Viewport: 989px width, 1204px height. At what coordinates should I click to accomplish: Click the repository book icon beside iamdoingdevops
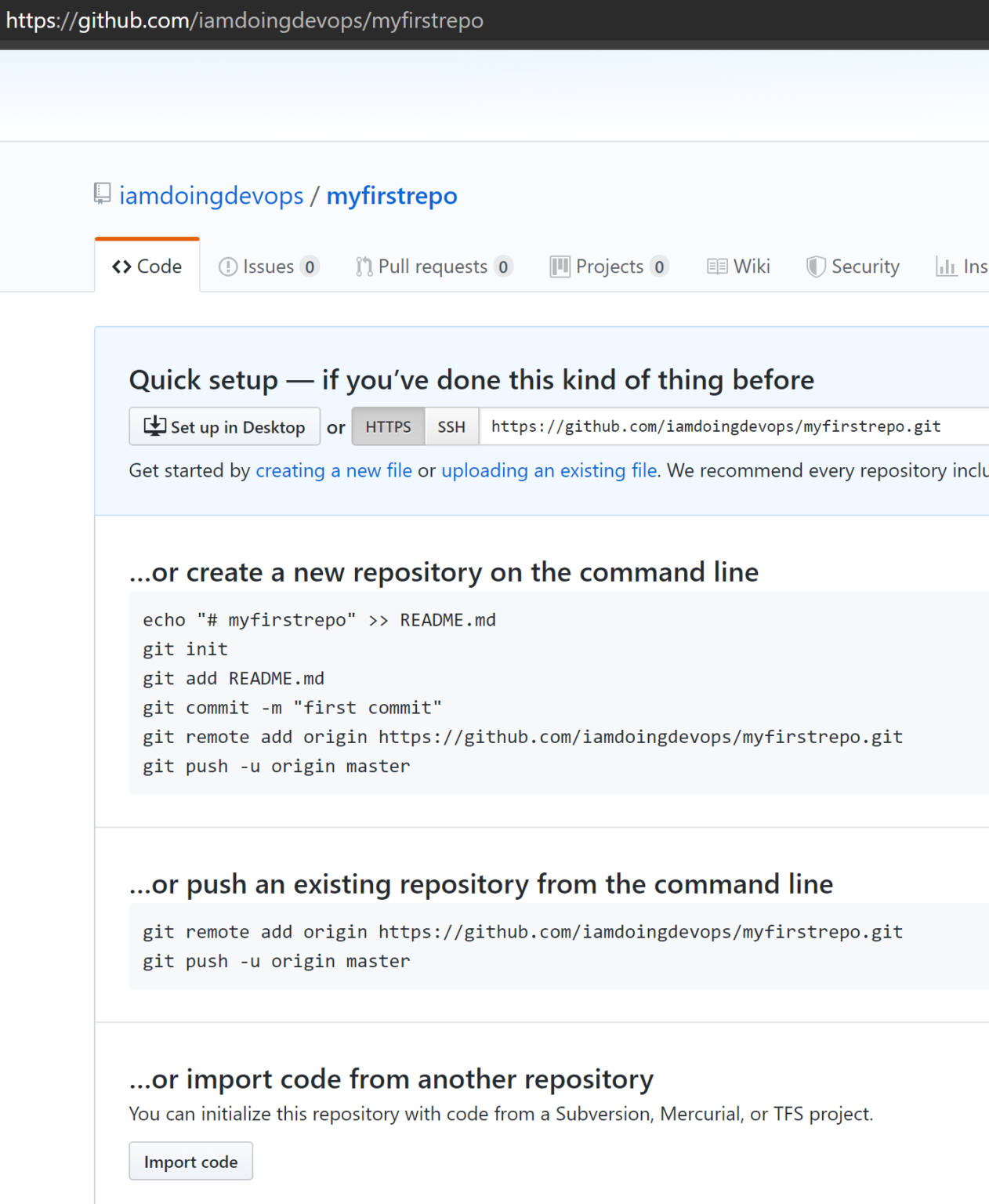(x=102, y=194)
